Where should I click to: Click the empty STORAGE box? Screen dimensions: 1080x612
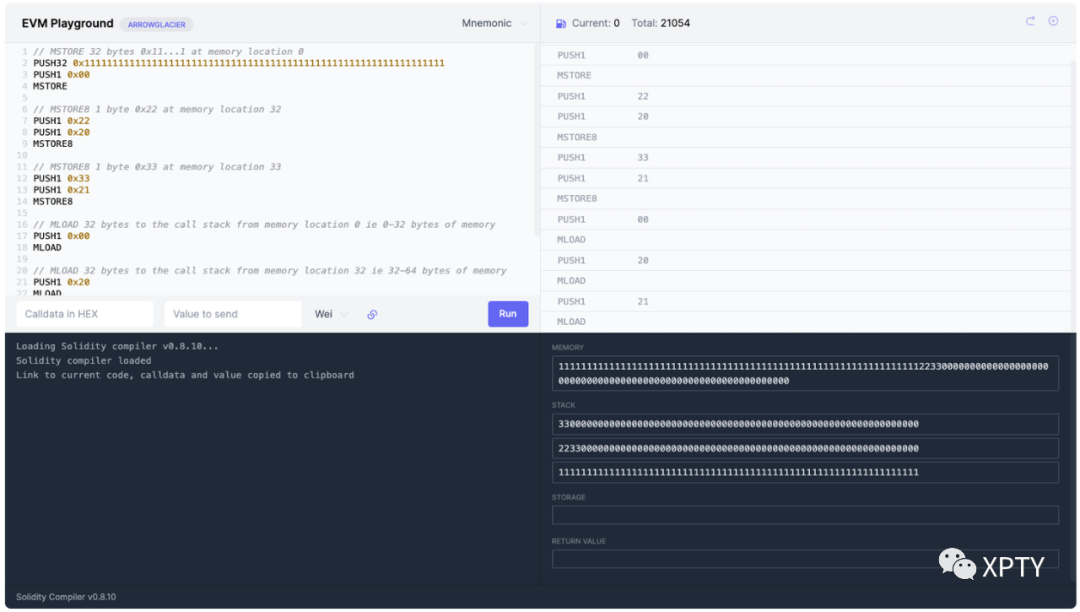[x=804, y=515]
